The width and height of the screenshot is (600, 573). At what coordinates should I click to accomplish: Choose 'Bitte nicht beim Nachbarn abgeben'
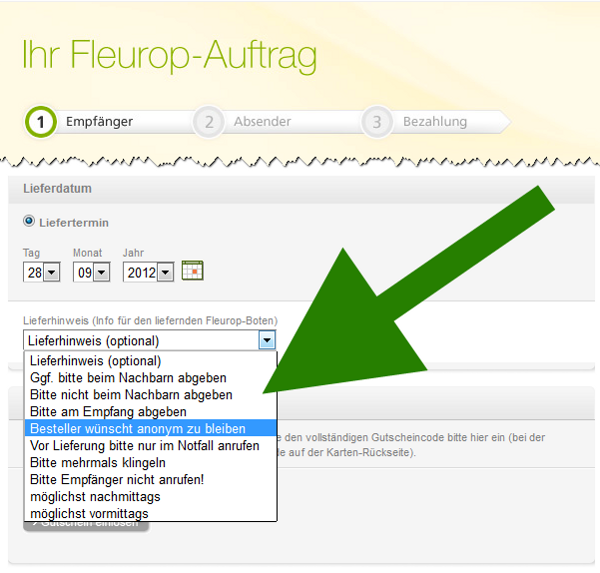[x=150, y=395]
